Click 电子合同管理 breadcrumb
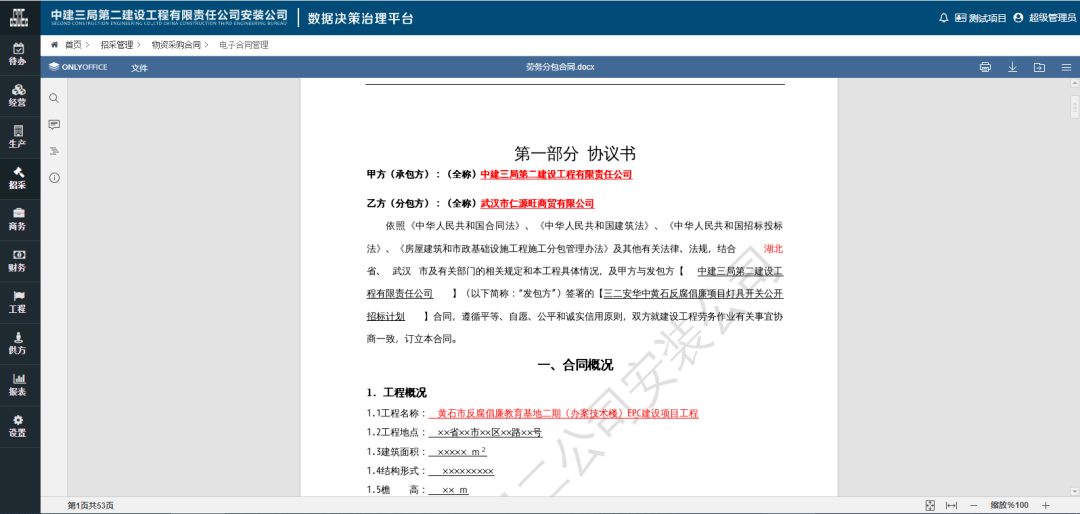1080x514 pixels. (244, 45)
